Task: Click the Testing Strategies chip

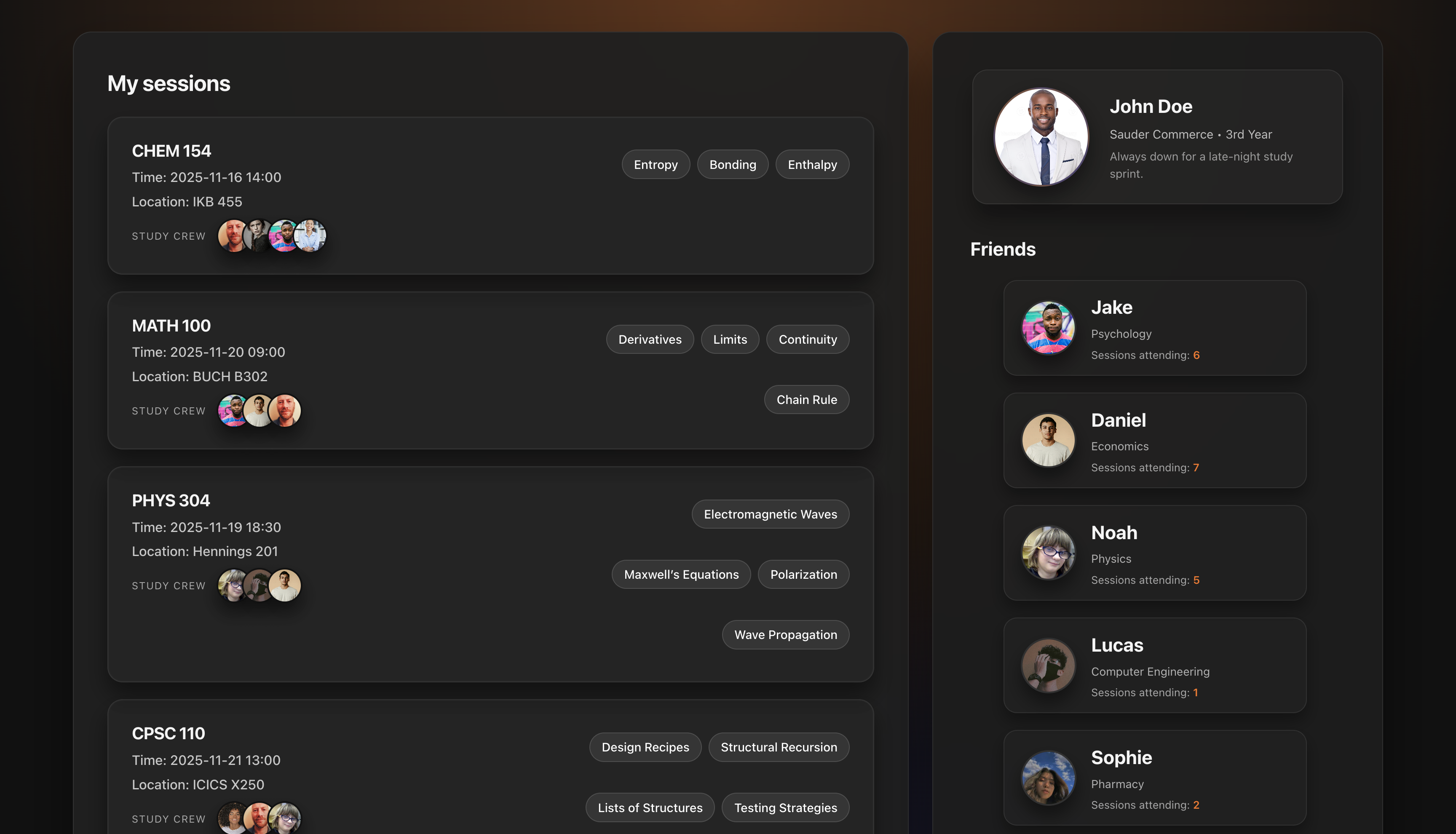Action: coord(785,807)
